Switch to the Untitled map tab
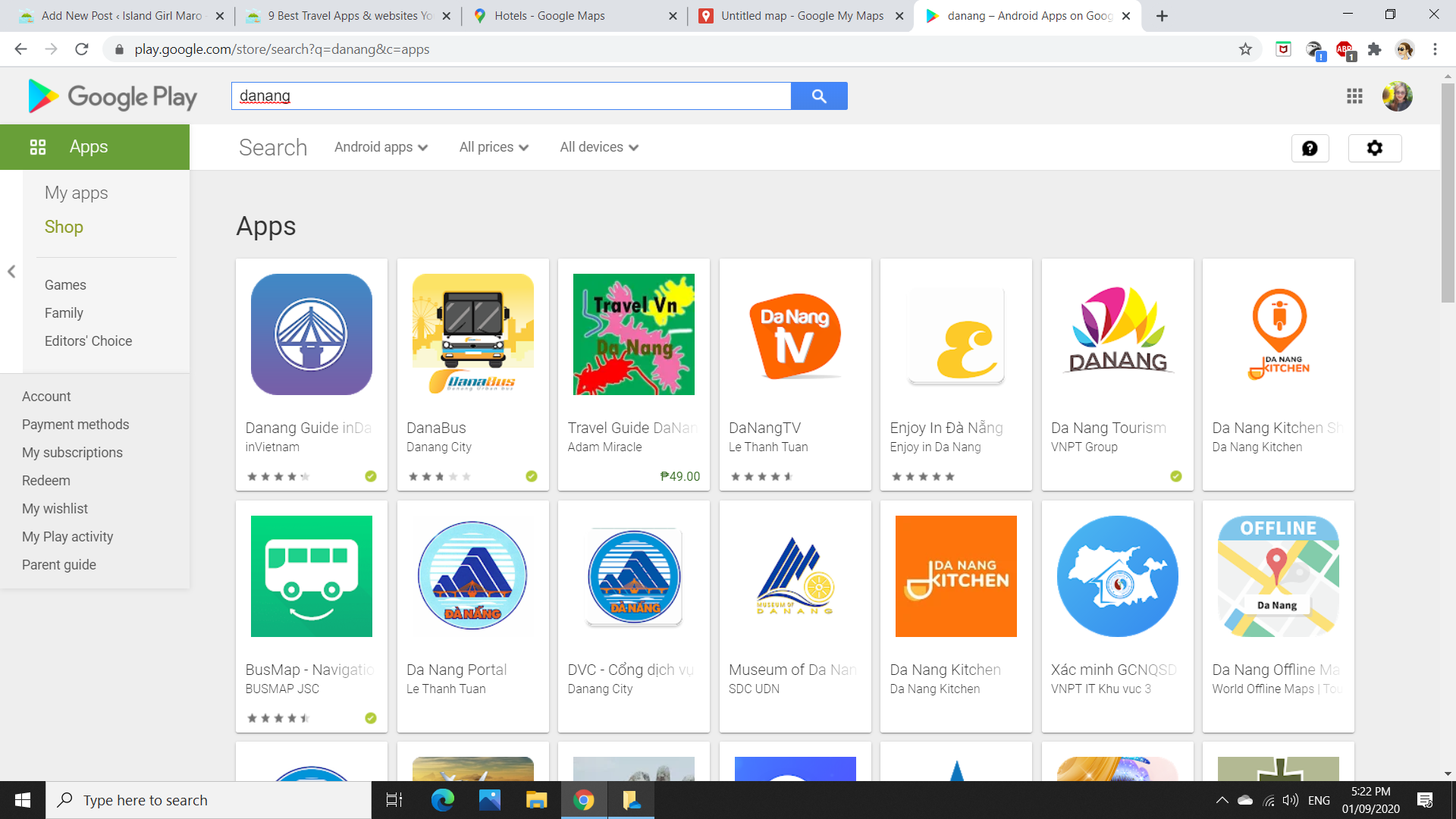 (x=800, y=16)
